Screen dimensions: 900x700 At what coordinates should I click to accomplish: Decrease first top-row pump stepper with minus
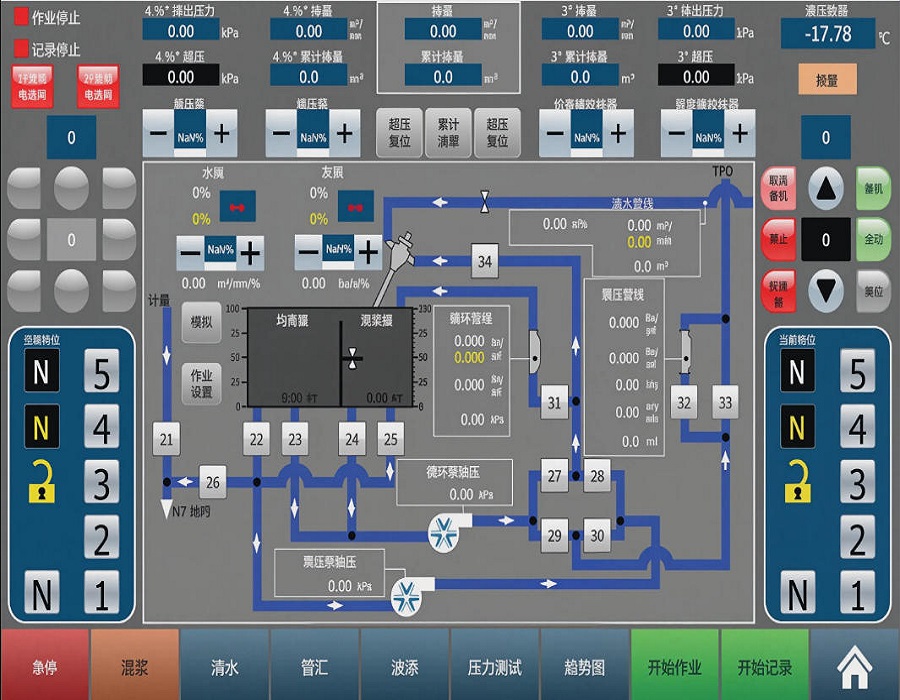pyautogui.click(x=158, y=133)
